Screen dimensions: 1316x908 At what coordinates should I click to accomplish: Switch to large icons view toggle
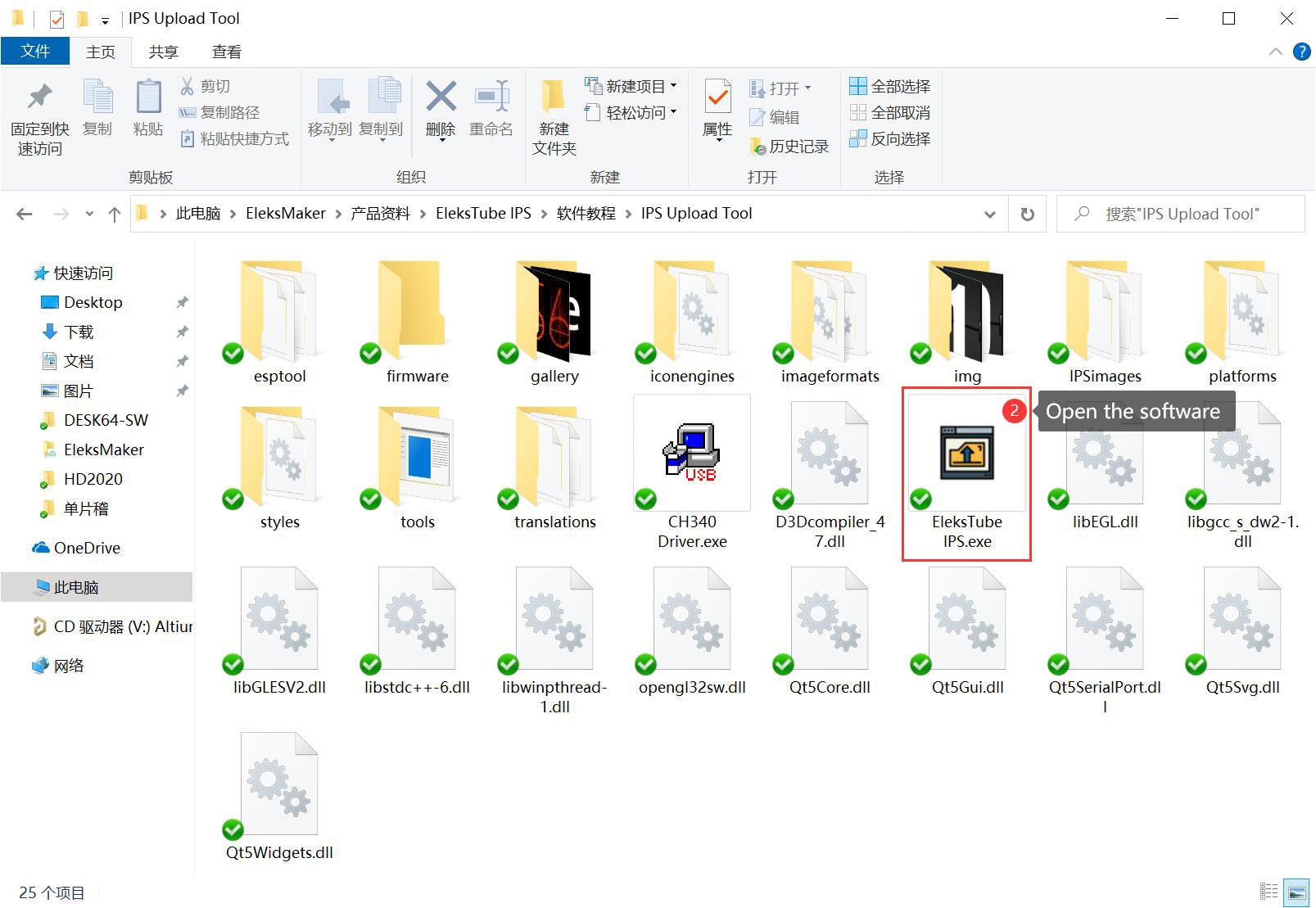pos(1296,892)
